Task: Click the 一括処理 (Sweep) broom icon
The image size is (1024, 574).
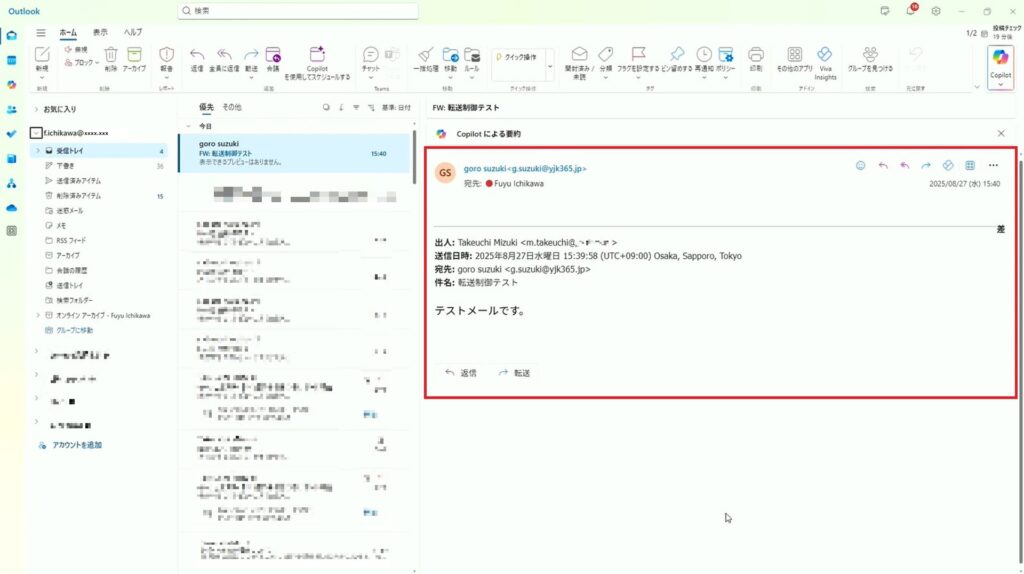Action: tap(425, 56)
